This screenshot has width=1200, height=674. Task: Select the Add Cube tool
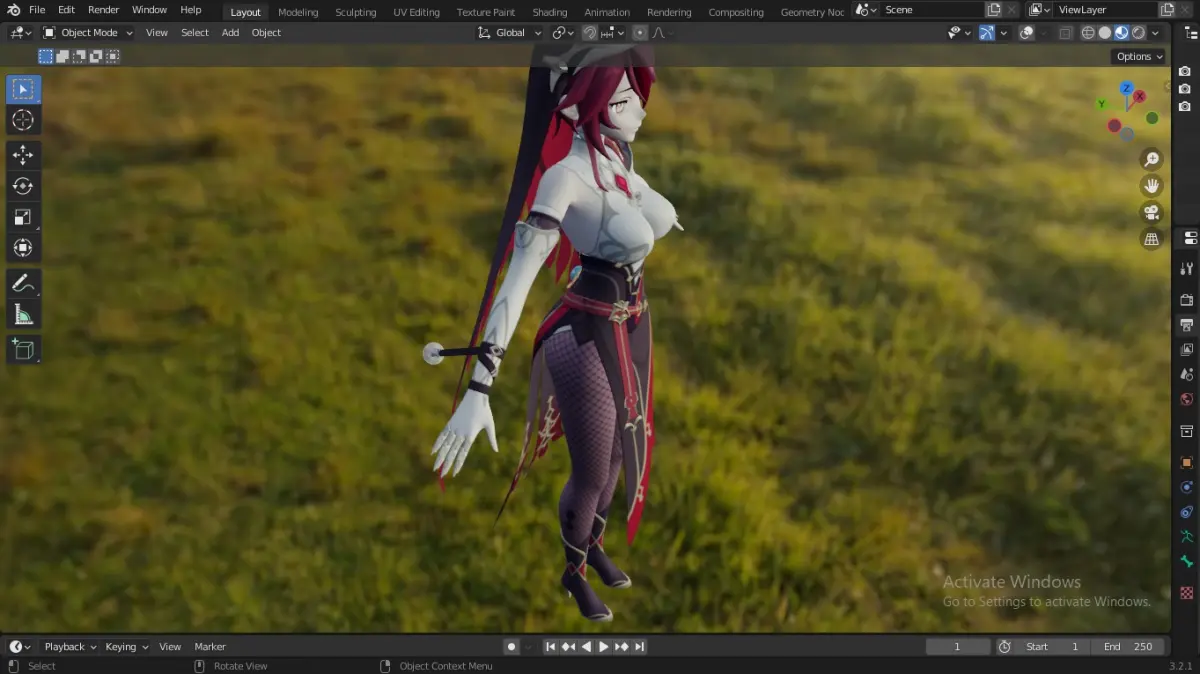(x=23, y=350)
